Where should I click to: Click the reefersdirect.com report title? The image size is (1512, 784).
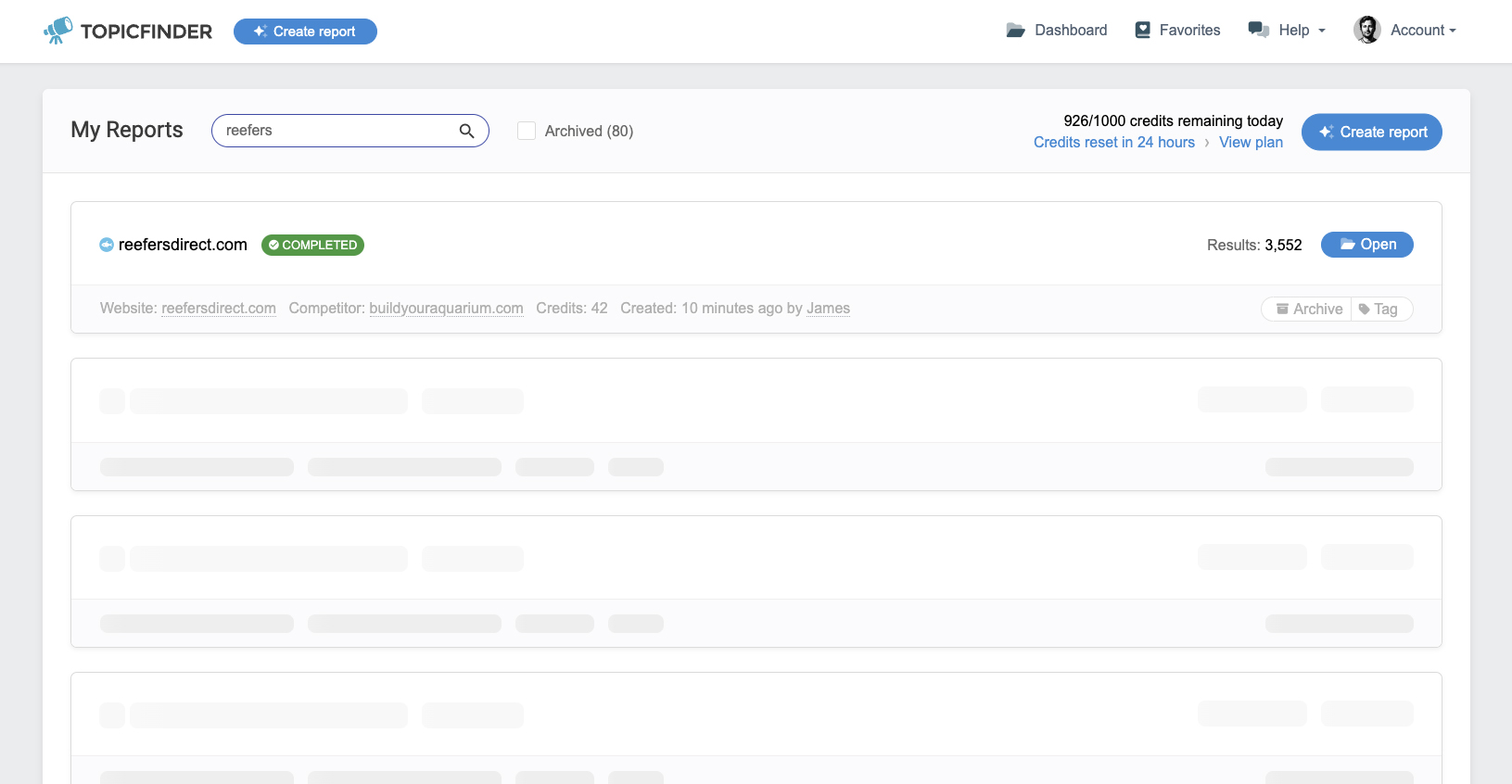point(183,245)
